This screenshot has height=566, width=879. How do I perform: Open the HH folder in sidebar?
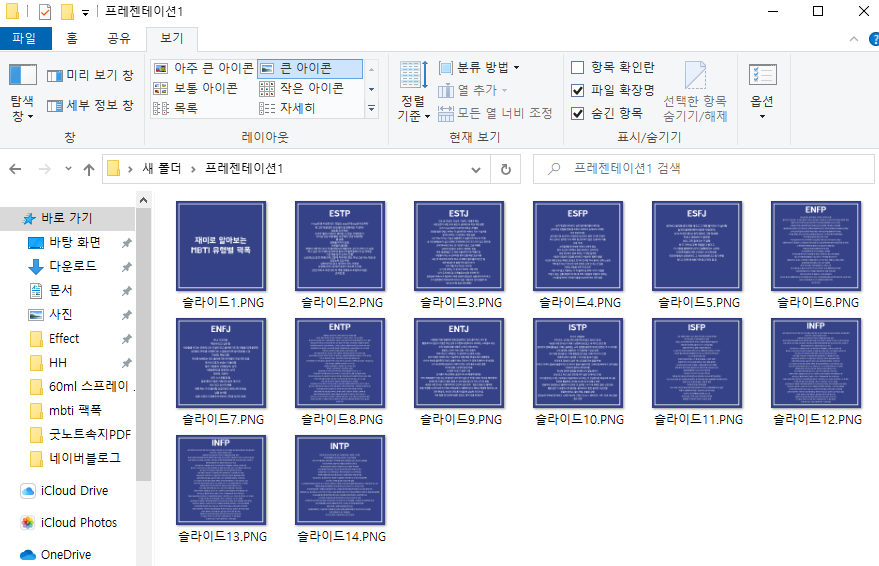(x=57, y=363)
